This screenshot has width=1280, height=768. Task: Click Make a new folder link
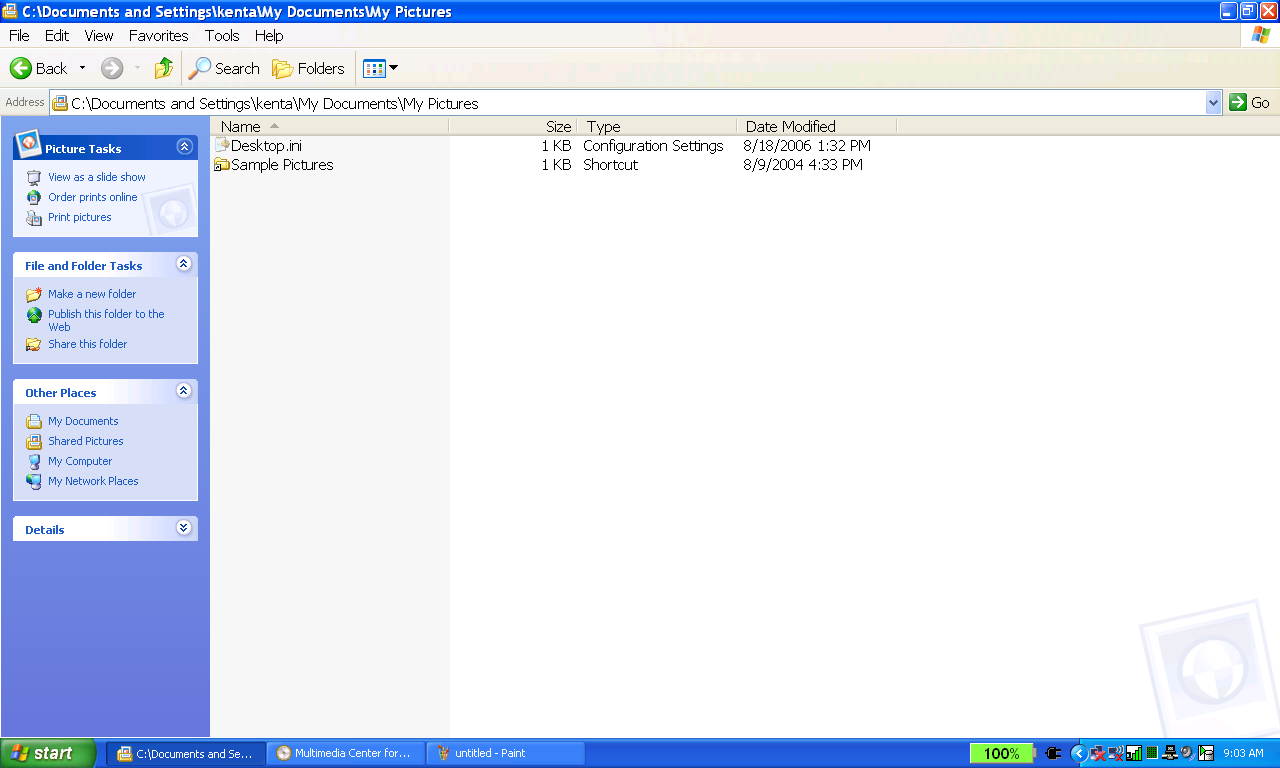91,294
